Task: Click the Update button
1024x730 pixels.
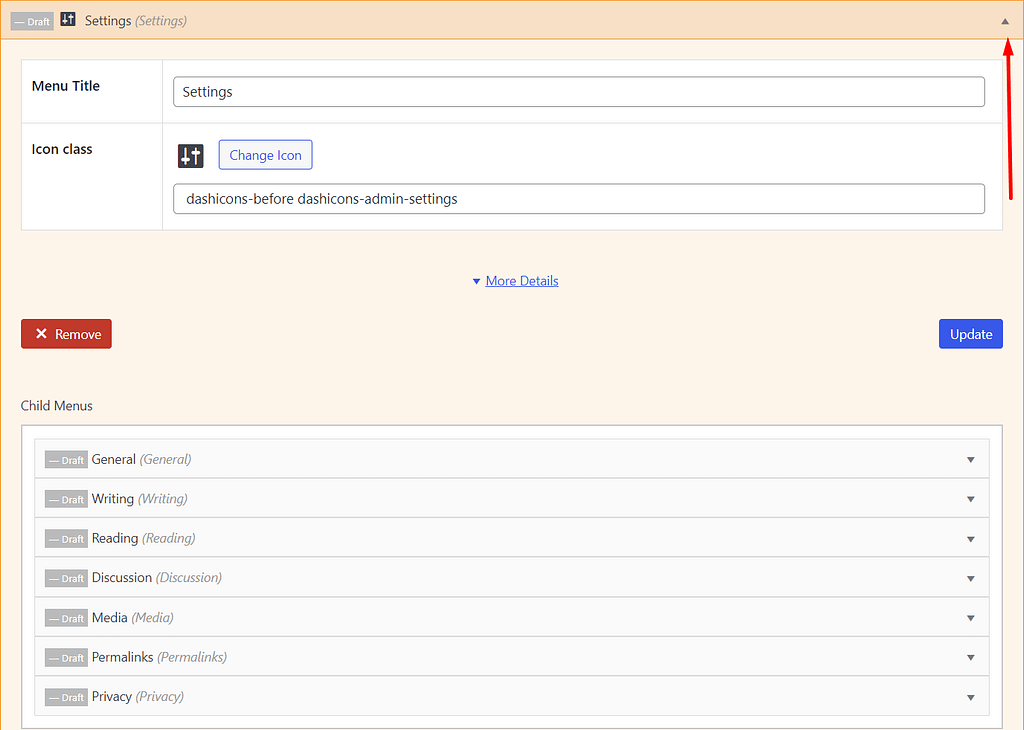Action: (x=969, y=333)
